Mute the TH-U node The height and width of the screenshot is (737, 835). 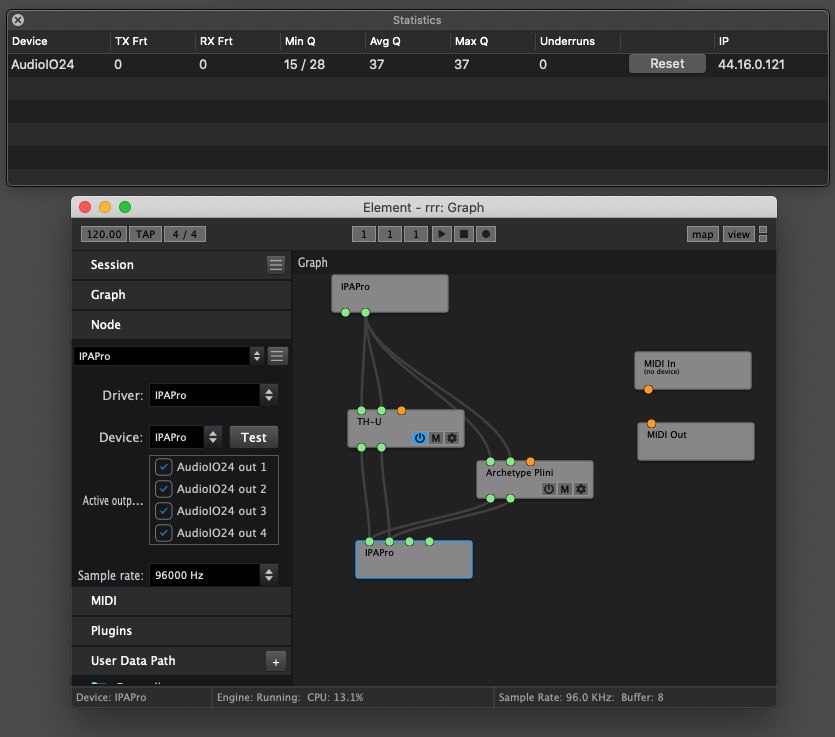click(436, 438)
